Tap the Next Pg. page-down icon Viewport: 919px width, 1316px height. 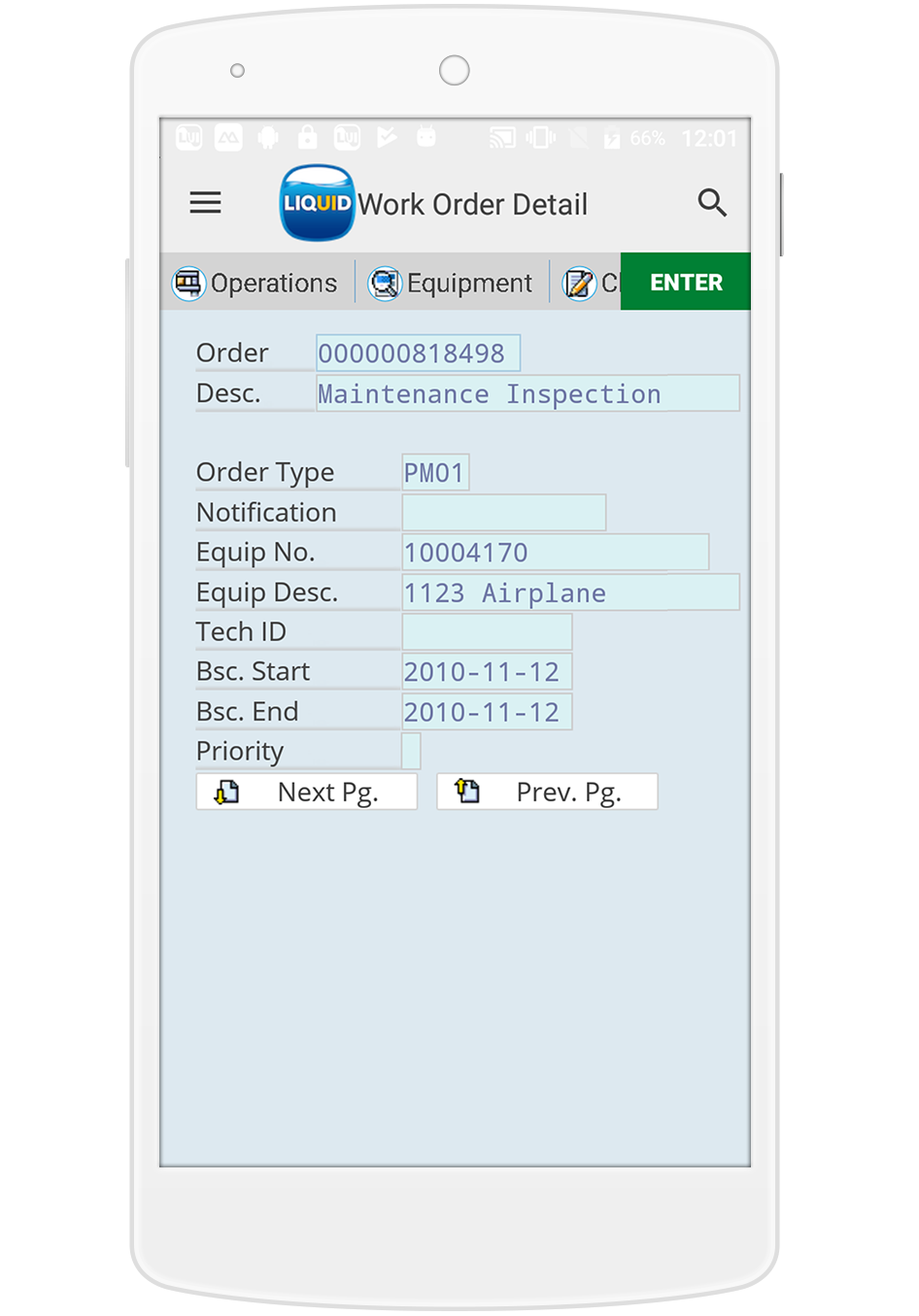point(227,792)
